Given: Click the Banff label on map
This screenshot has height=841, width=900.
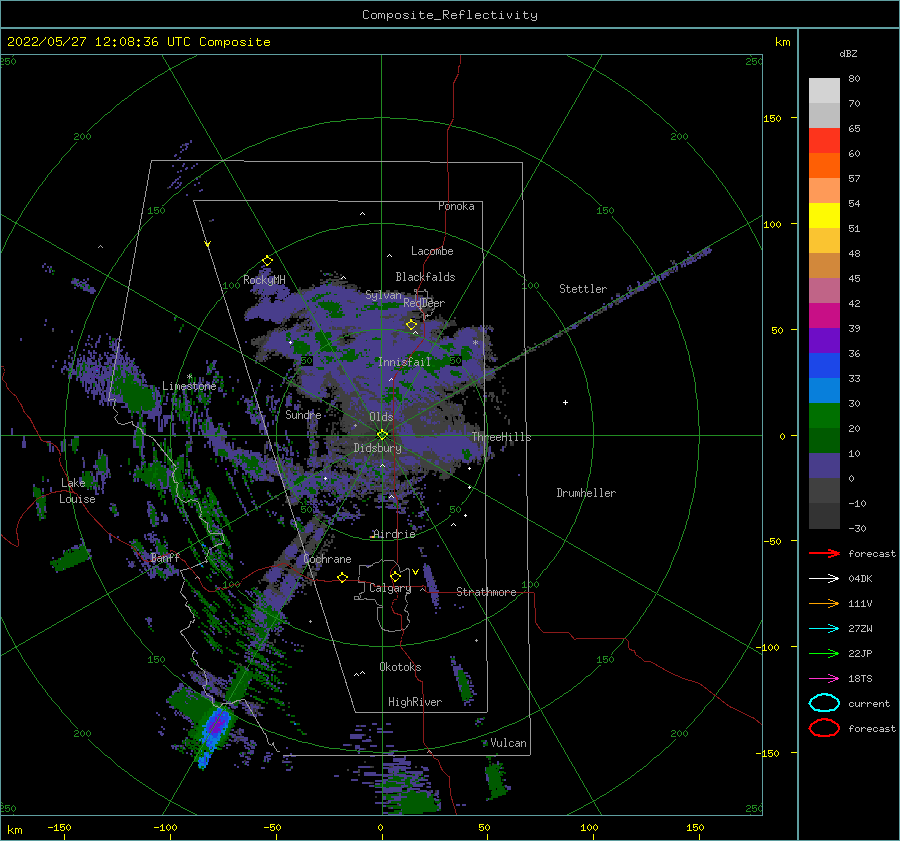Looking at the screenshot, I should [165, 557].
